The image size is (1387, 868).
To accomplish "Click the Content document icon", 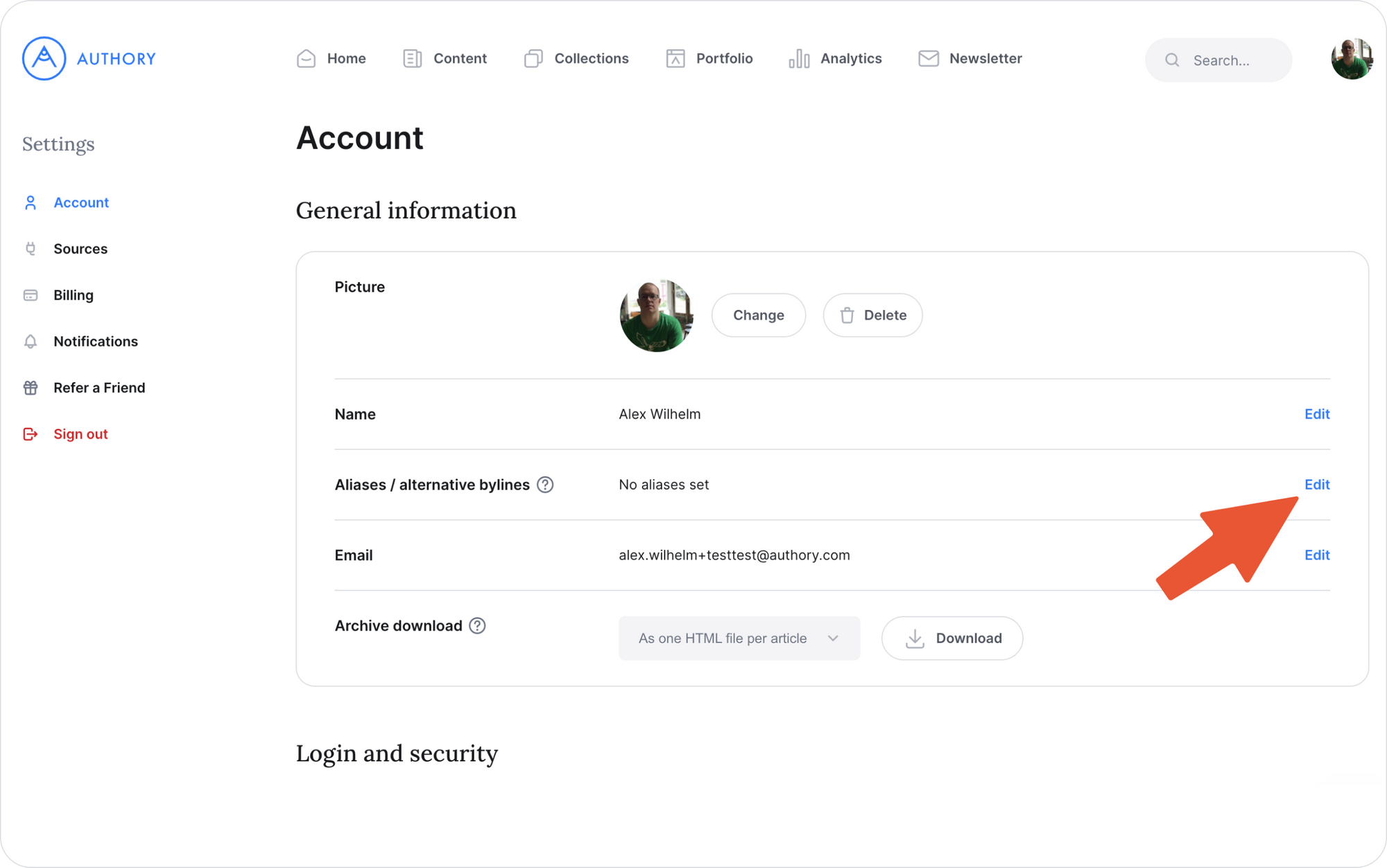I will point(412,58).
